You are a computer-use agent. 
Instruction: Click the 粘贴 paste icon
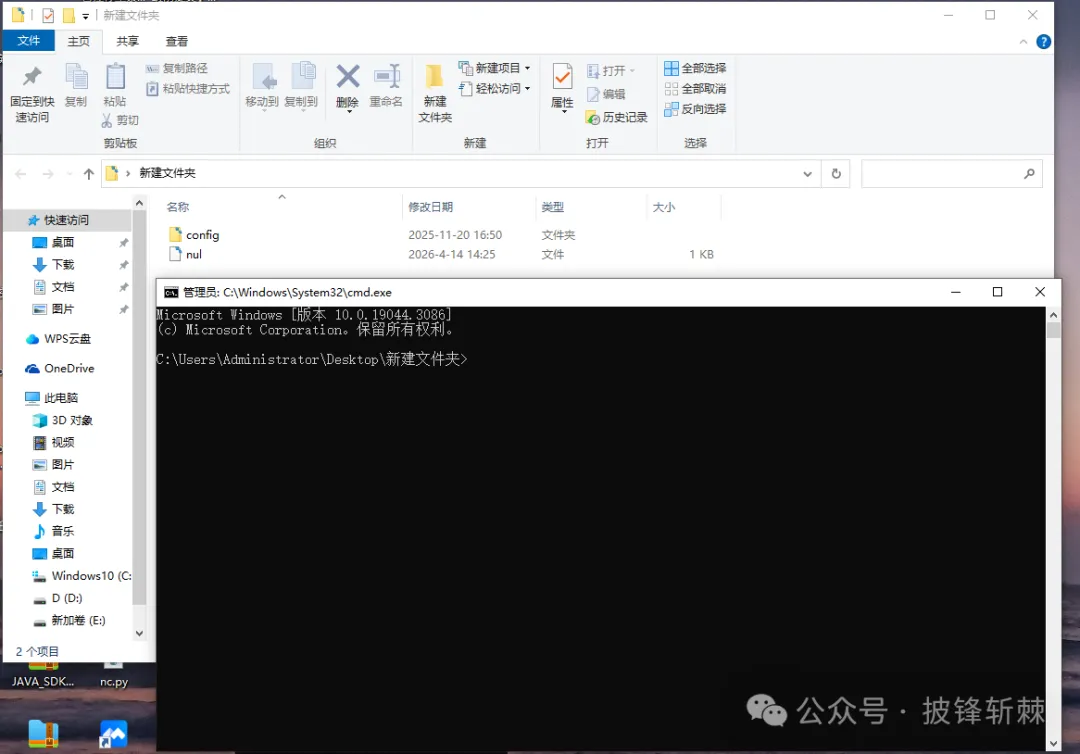[115, 78]
